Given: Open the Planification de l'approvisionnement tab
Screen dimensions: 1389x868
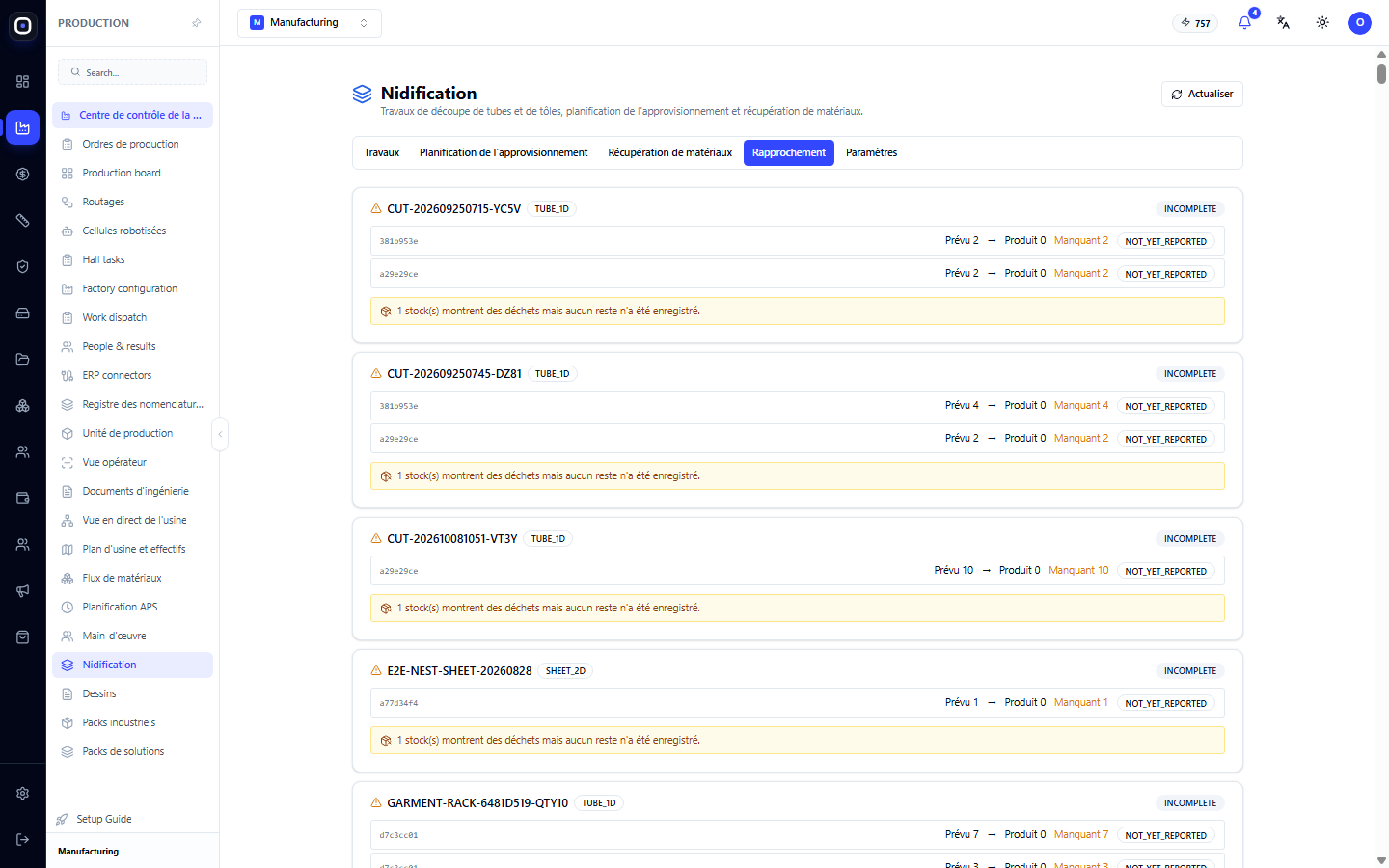Looking at the screenshot, I should 504,152.
